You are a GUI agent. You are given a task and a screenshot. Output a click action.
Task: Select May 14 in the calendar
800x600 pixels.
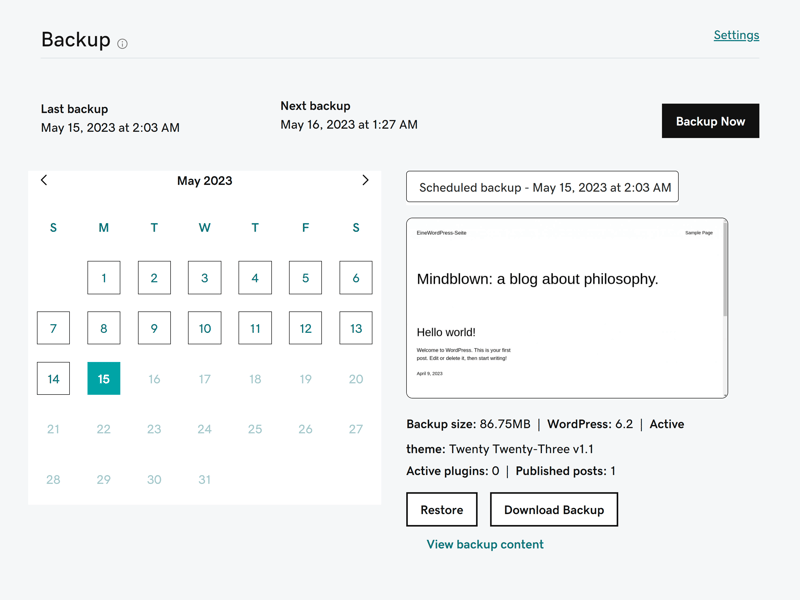coord(53,379)
